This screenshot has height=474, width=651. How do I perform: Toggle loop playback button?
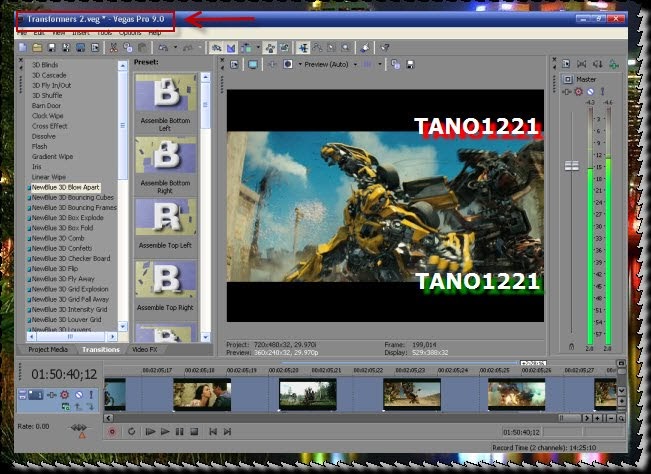point(131,432)
